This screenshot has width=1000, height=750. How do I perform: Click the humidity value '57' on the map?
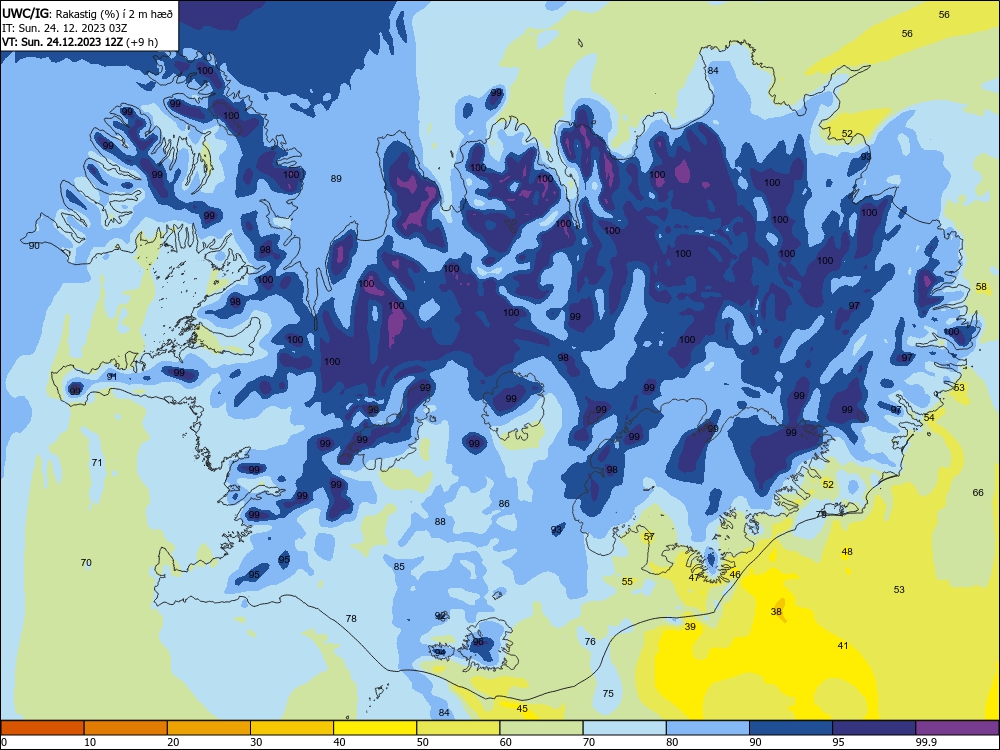[x=649, y=537]
